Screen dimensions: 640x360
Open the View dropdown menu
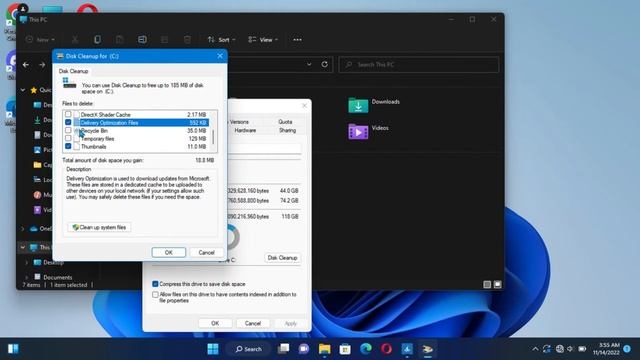pos(263,40)
